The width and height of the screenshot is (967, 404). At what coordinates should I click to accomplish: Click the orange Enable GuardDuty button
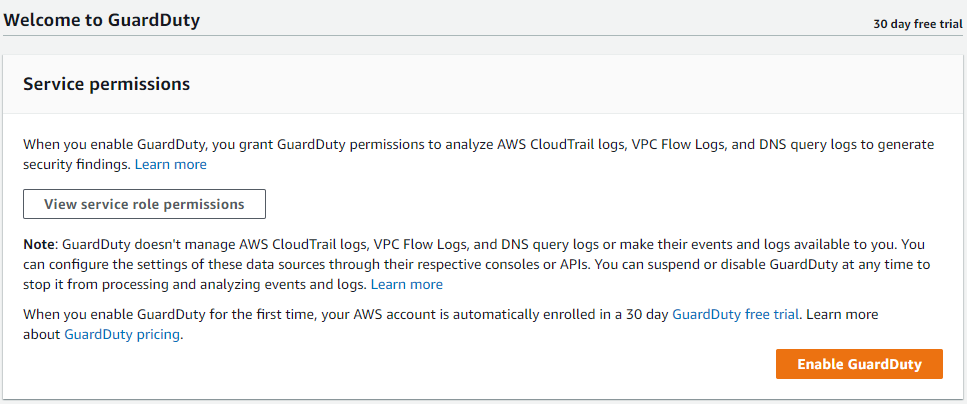[x=859, y=364]
